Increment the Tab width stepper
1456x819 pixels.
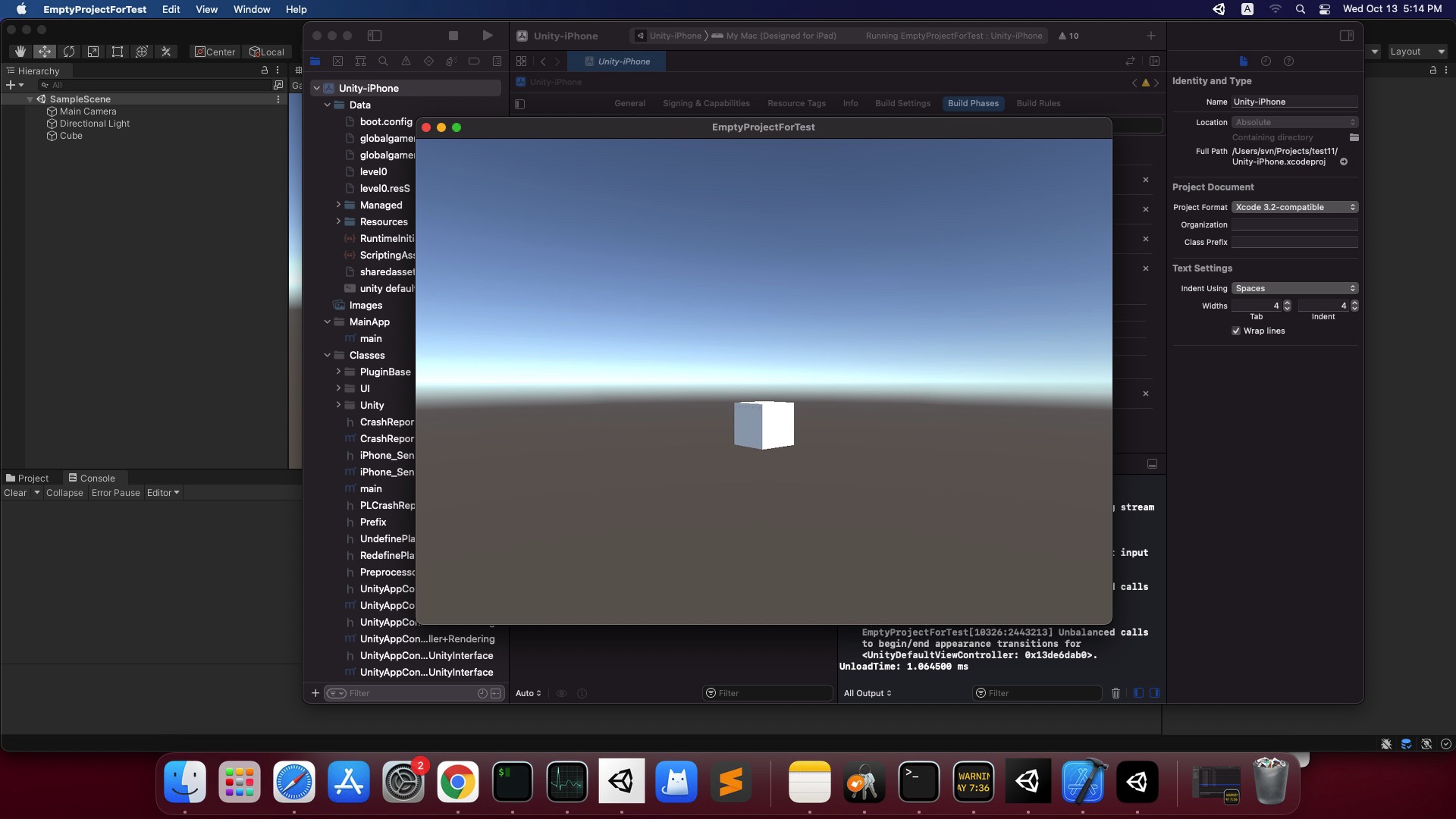point(1287,303)
